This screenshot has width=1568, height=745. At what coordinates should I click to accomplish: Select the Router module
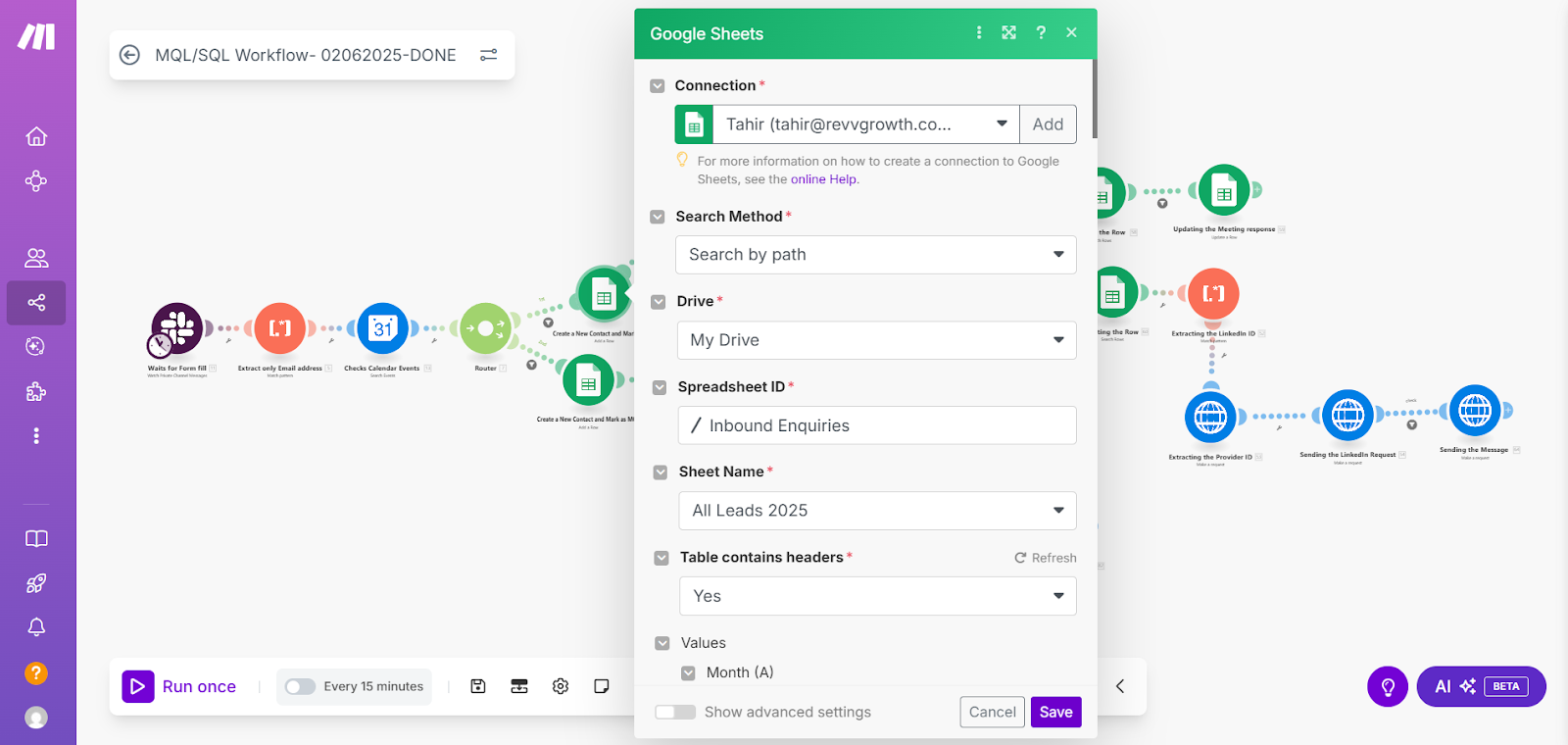(486, 328)
